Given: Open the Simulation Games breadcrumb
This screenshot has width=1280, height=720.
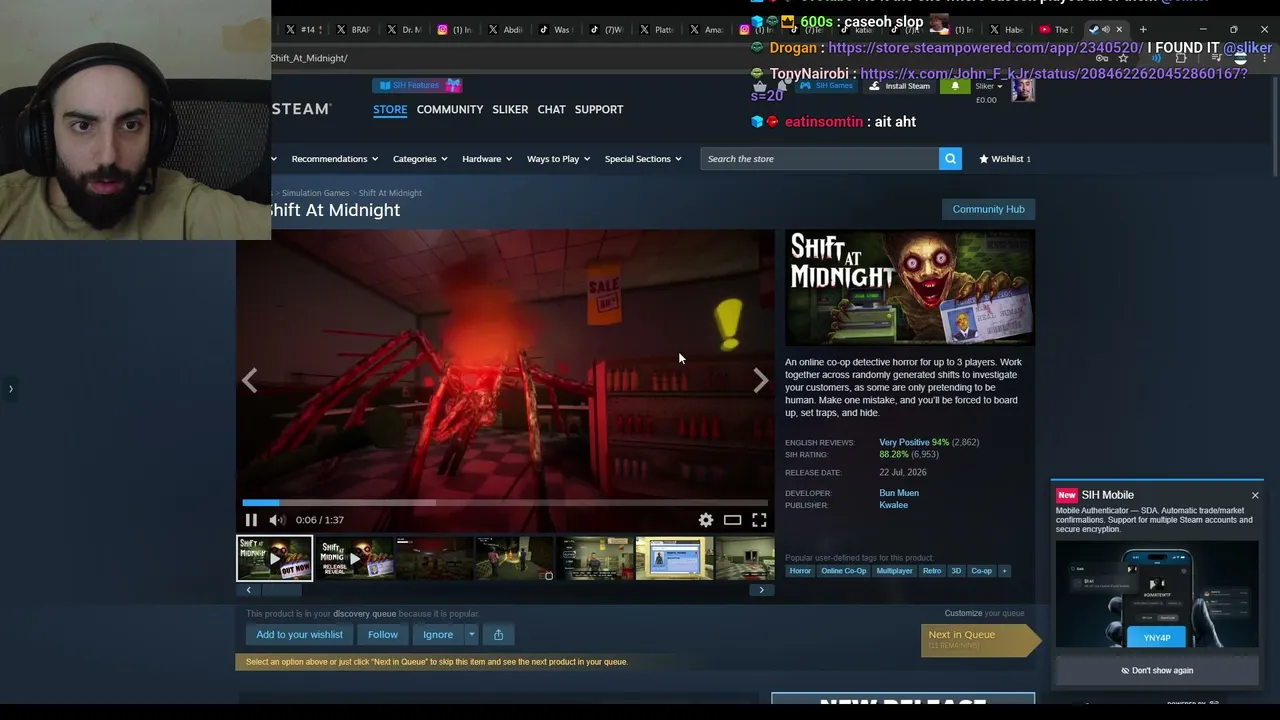Looking at the screenshot, I should tap(315, 193).
